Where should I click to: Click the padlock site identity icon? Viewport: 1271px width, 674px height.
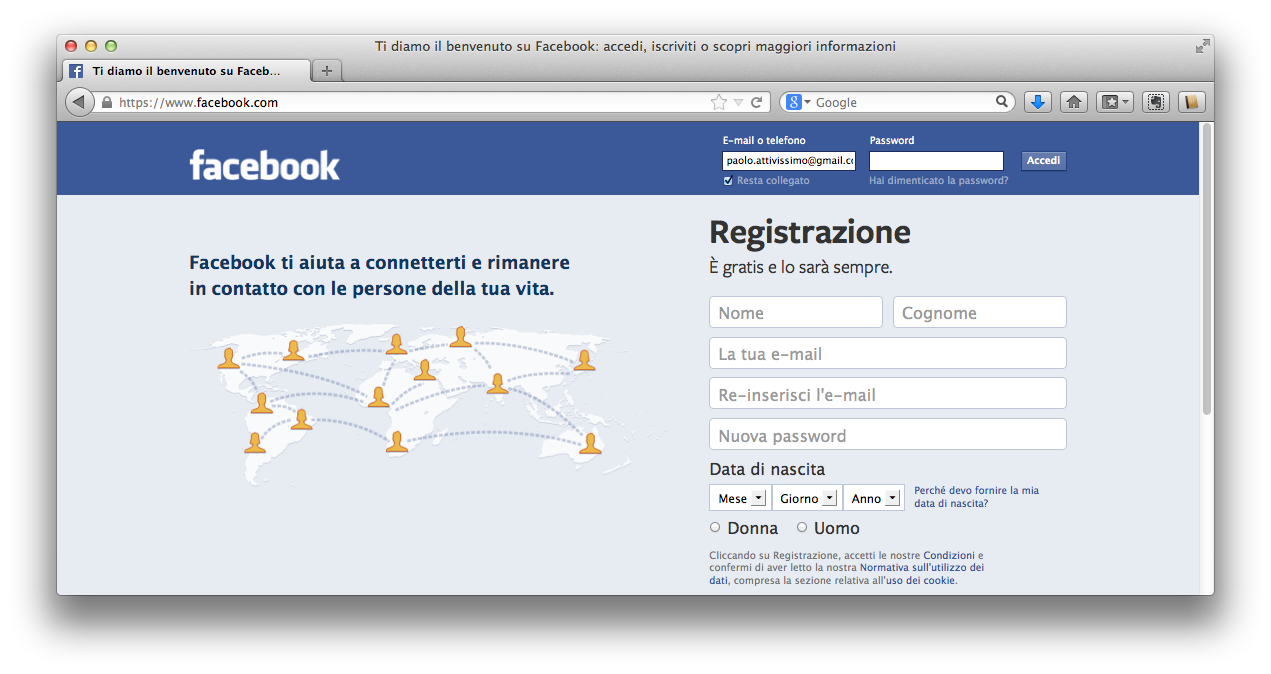coord(106,102)
